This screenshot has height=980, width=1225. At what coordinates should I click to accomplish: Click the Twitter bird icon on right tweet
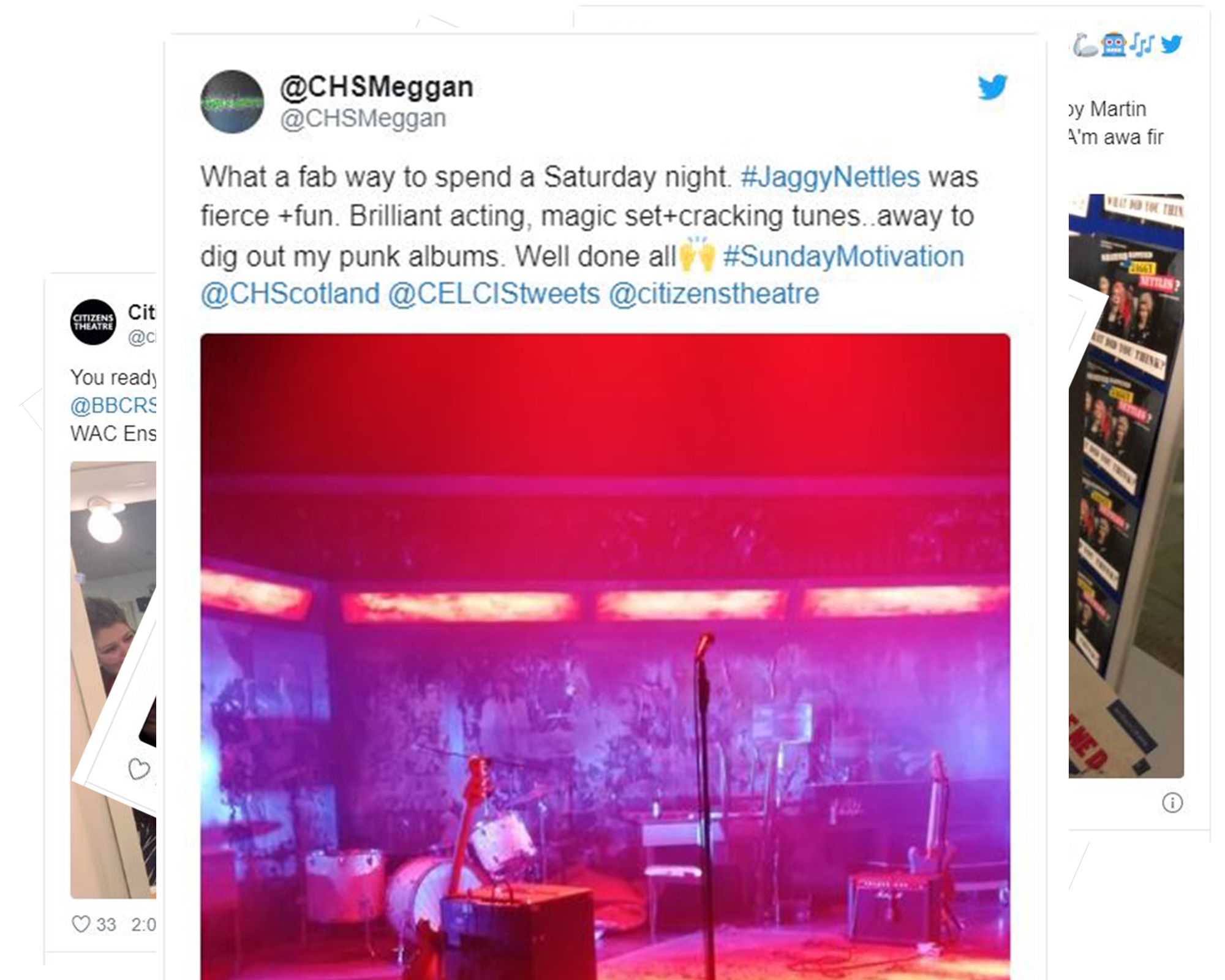pos(1171,44)
